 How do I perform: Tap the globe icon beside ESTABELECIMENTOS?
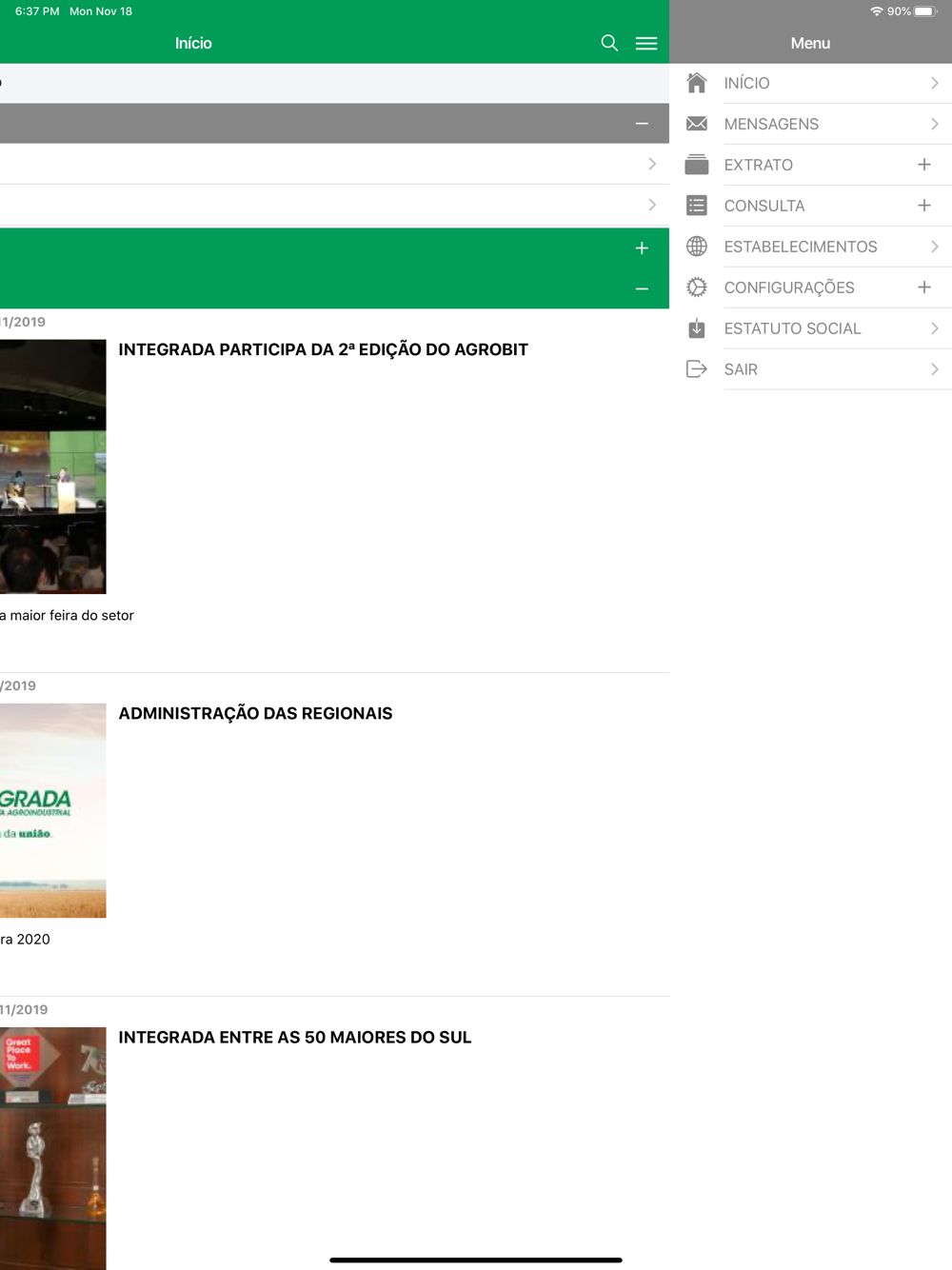point(697,246)
